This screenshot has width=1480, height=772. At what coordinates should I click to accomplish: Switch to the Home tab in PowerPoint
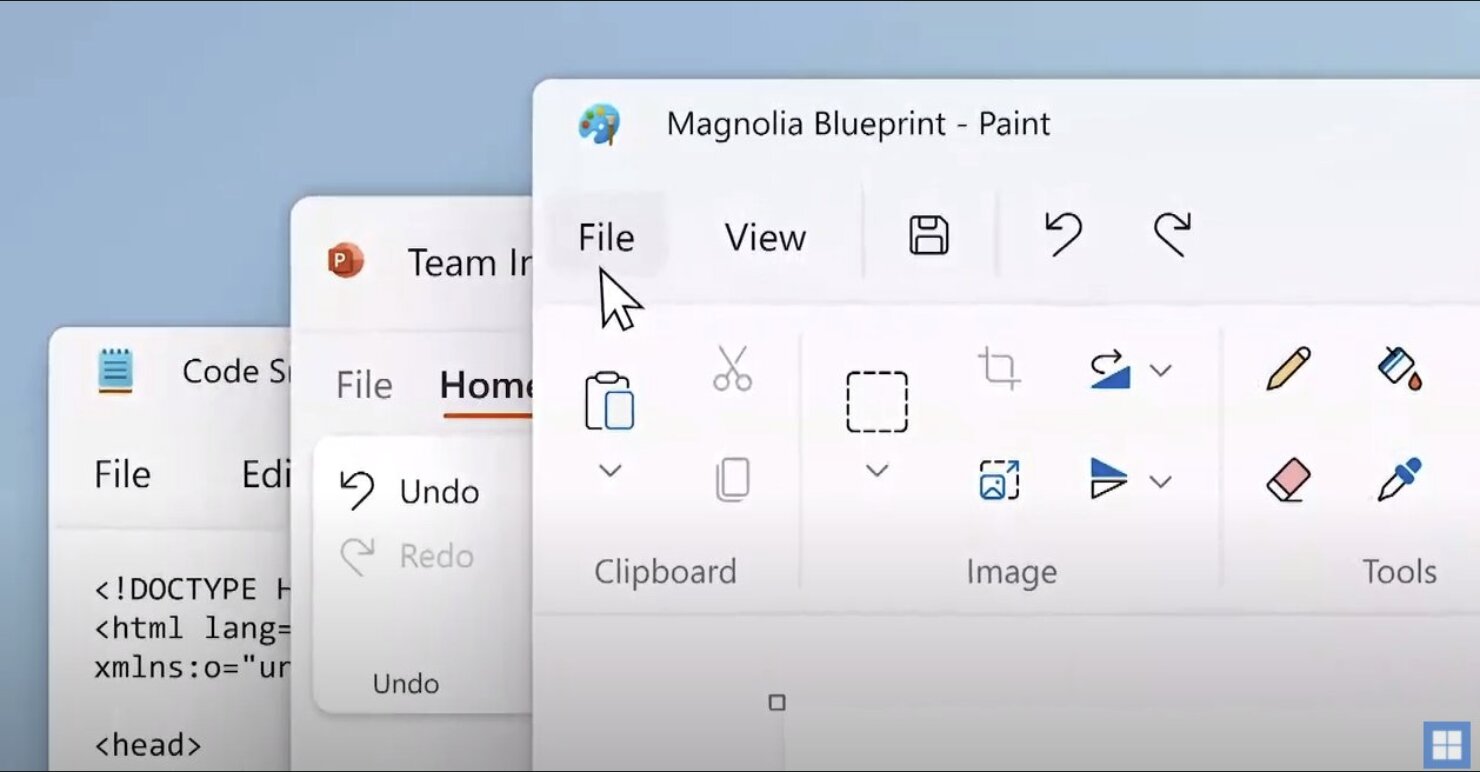tap(486, 385)
